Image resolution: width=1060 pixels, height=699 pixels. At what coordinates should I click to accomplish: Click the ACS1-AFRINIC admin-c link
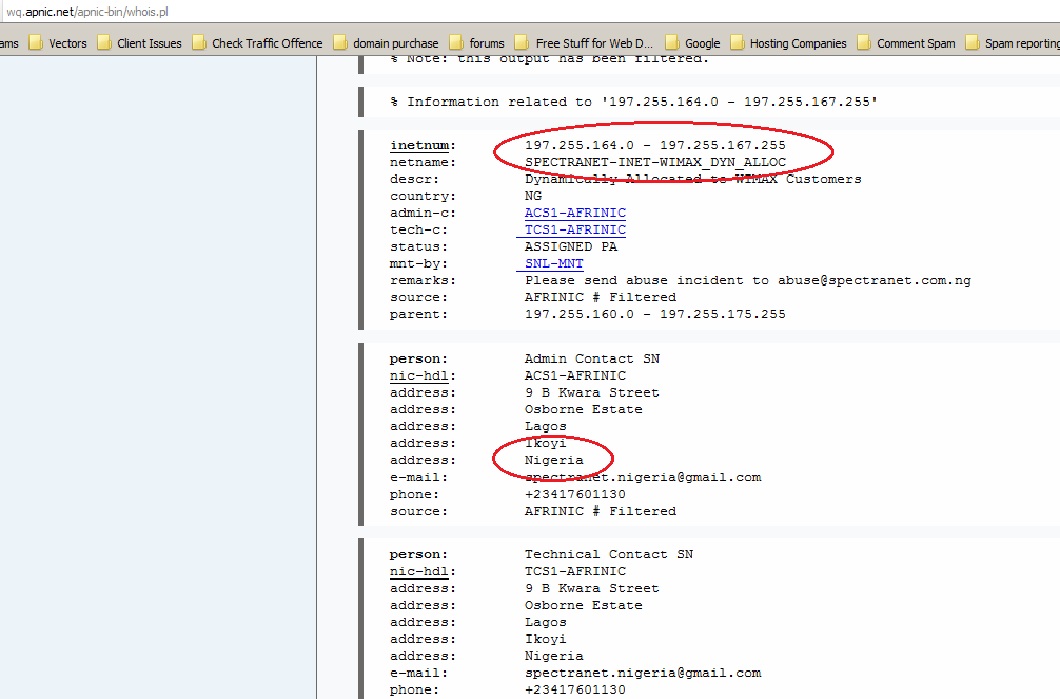575,213
